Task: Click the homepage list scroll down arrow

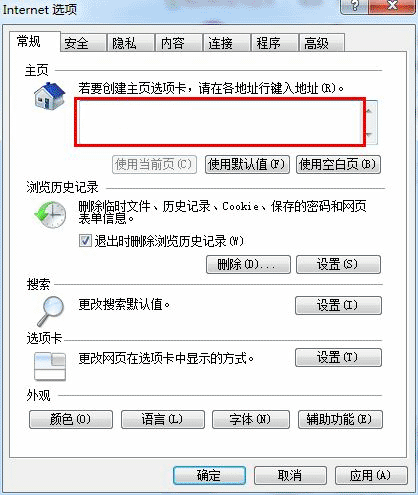Action: (x=369, y=134)
